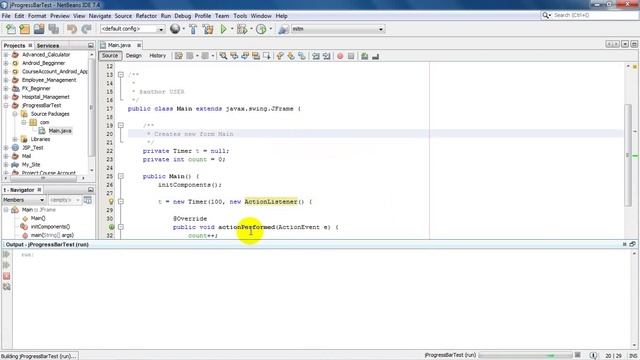Open the Navigate menu
The image size is (640, 360).
click(100, 16)
